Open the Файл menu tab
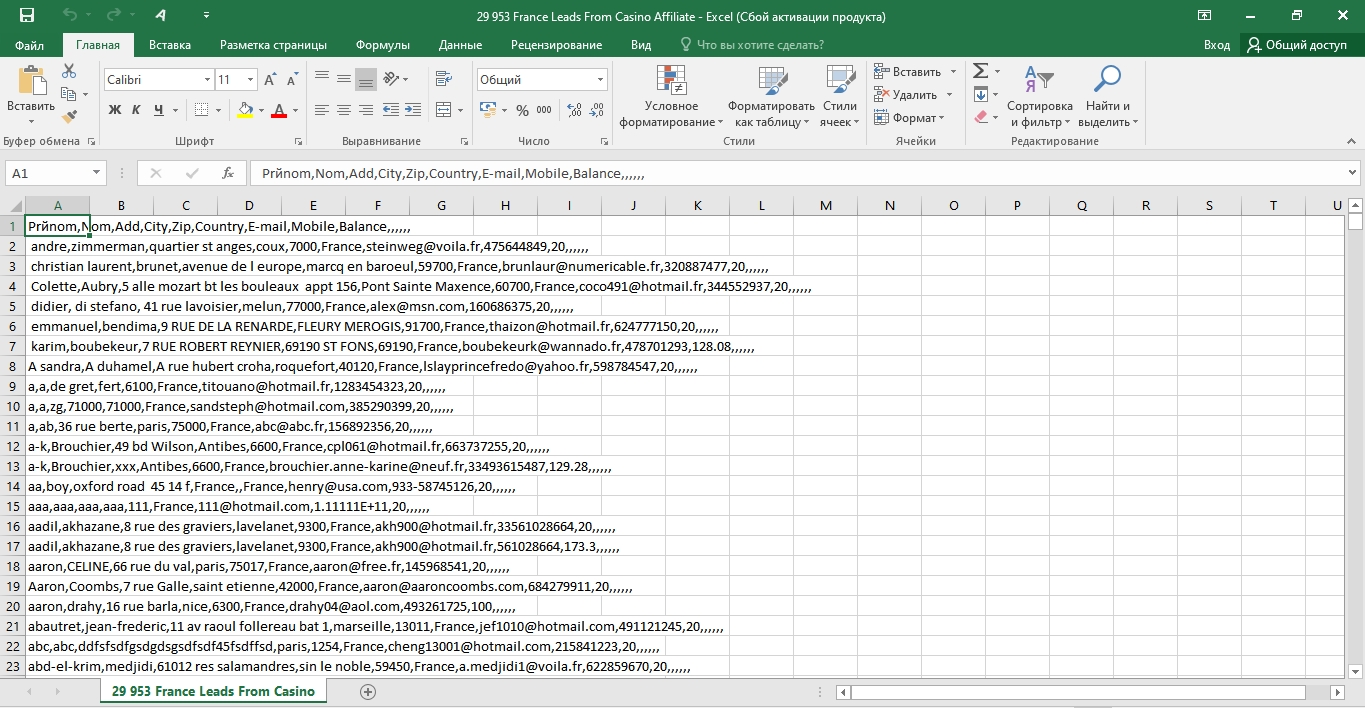This screenshot has height=708, width=1365. (30, 45)
